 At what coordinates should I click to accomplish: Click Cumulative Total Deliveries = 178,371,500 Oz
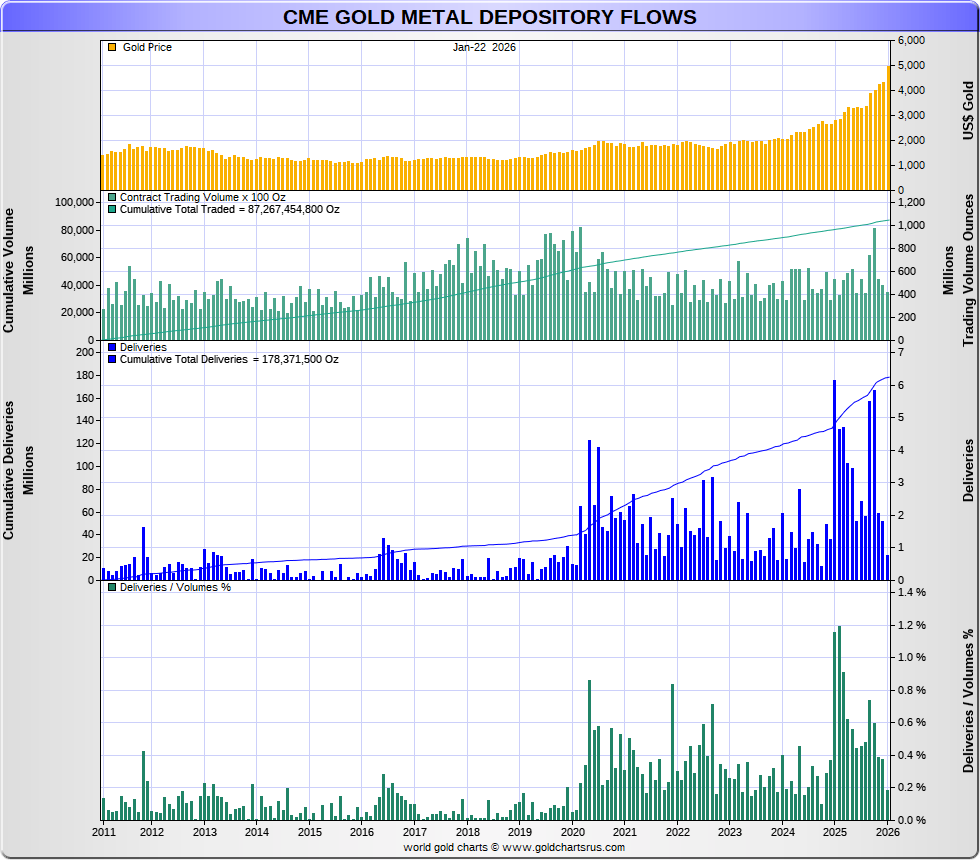coord(229,359)
